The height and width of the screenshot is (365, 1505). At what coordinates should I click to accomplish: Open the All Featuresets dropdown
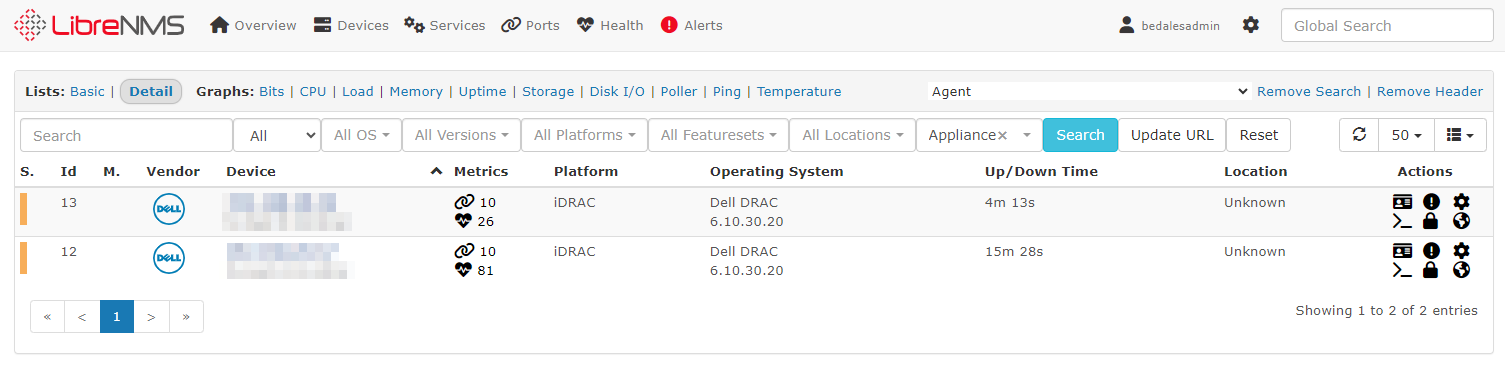point(718,135)
